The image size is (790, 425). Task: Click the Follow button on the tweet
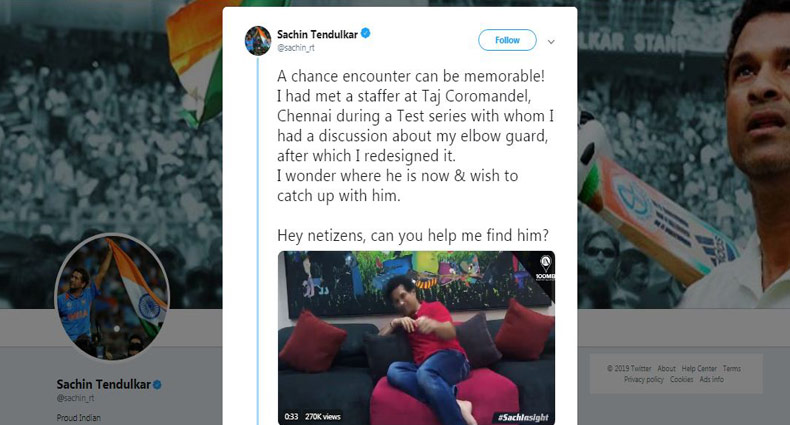click(507, 40)
